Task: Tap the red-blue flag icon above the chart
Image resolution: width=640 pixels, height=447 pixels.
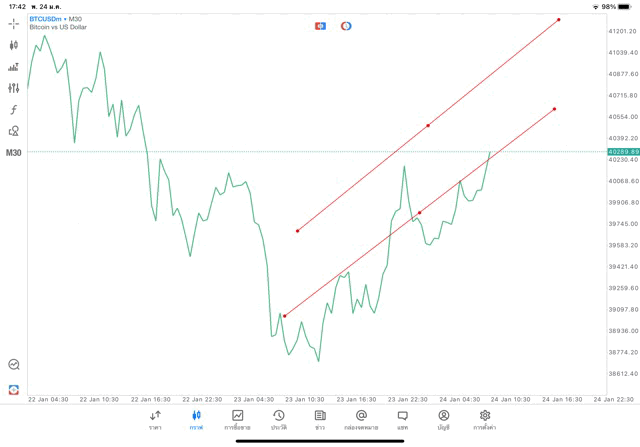Action: click(x=320, y=26)
